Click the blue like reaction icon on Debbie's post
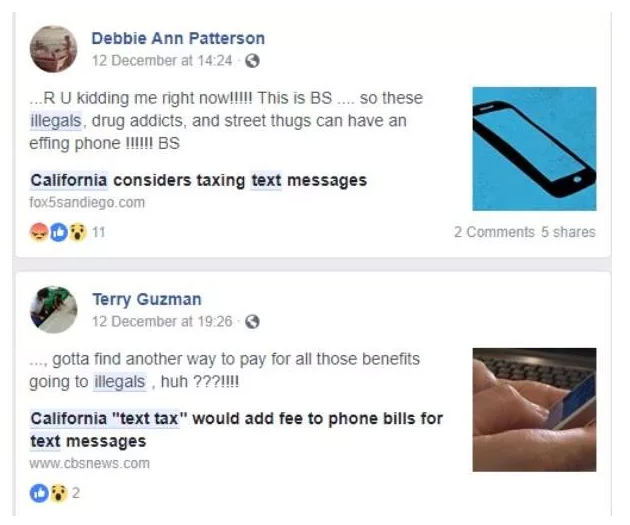 point(58,232)
